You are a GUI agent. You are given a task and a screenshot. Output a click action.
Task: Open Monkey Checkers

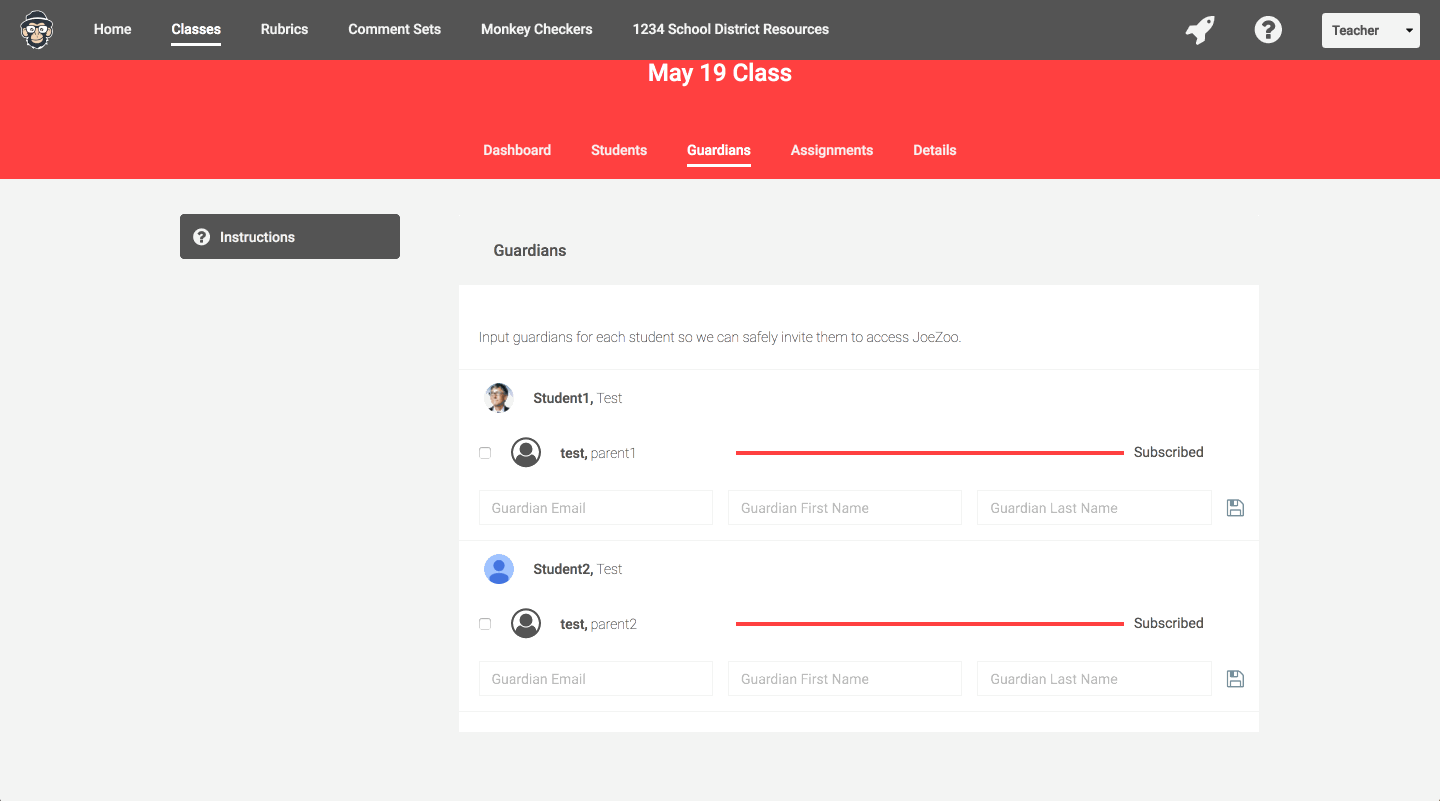[x=536, y=29]
